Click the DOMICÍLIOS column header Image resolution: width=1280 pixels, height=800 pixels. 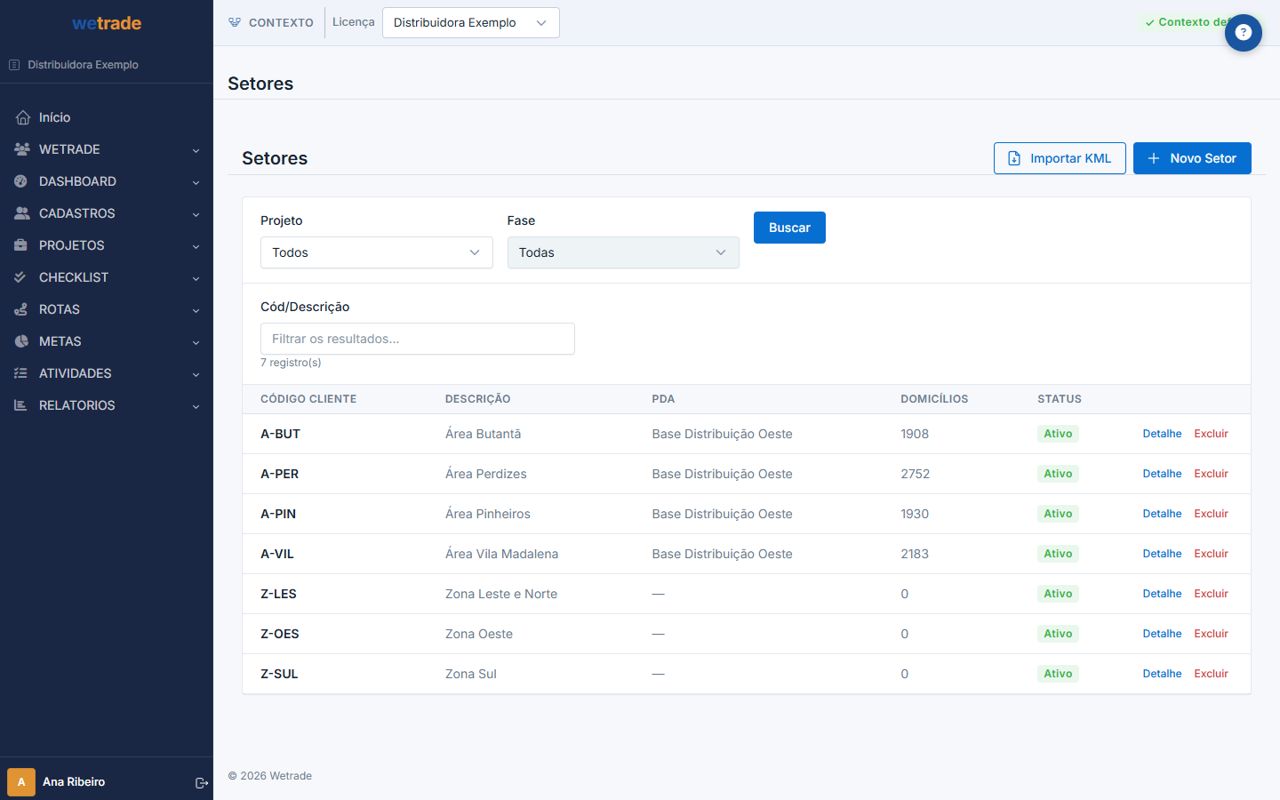pos(934,399)
